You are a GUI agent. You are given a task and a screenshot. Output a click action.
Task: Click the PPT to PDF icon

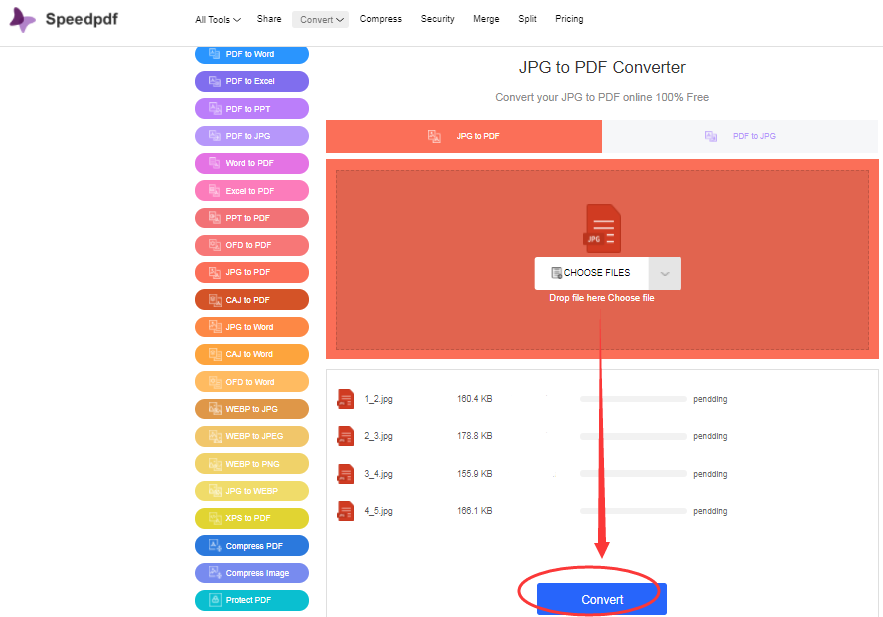pos(215,218)
